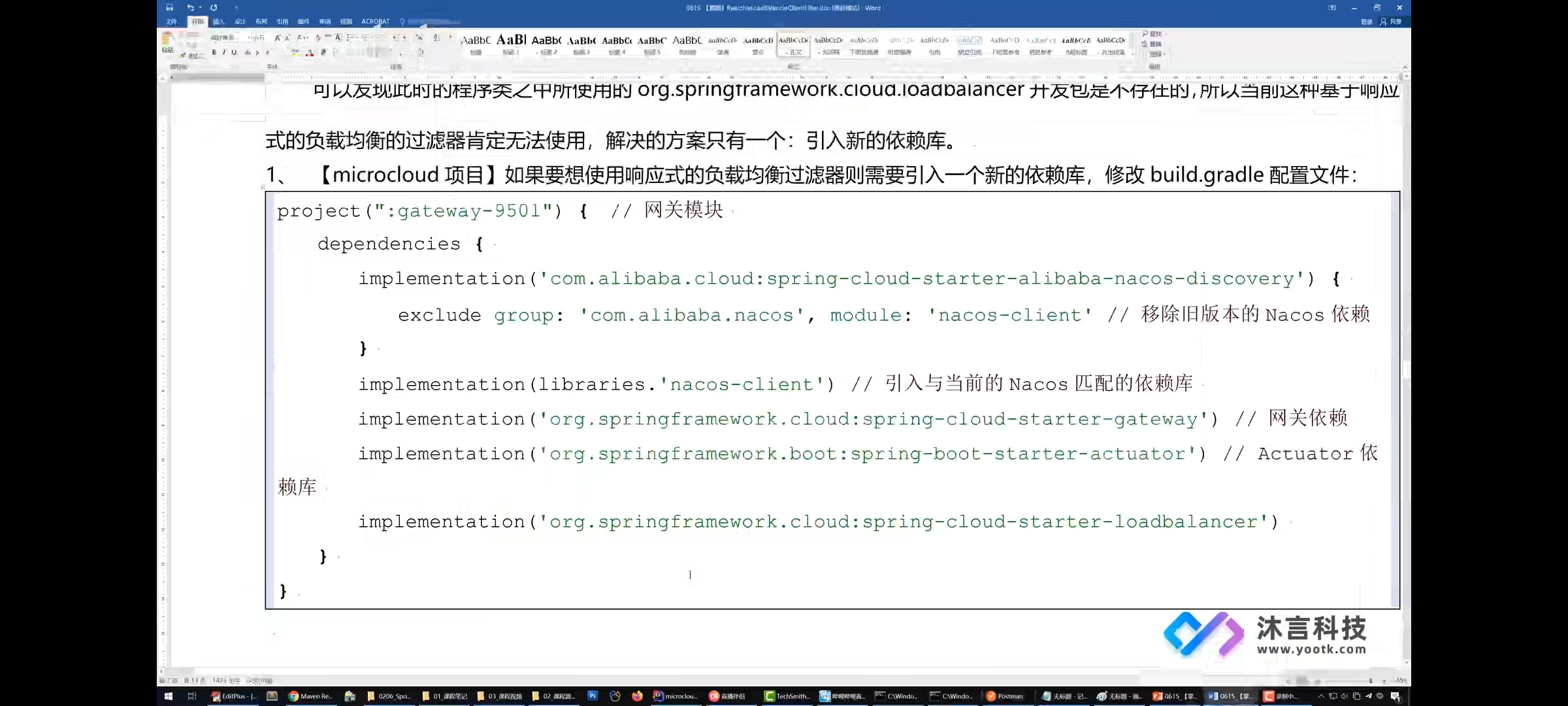Viewport: 1568px width, 706px height.
Task: Undo the last action
Action: [190, 7]
